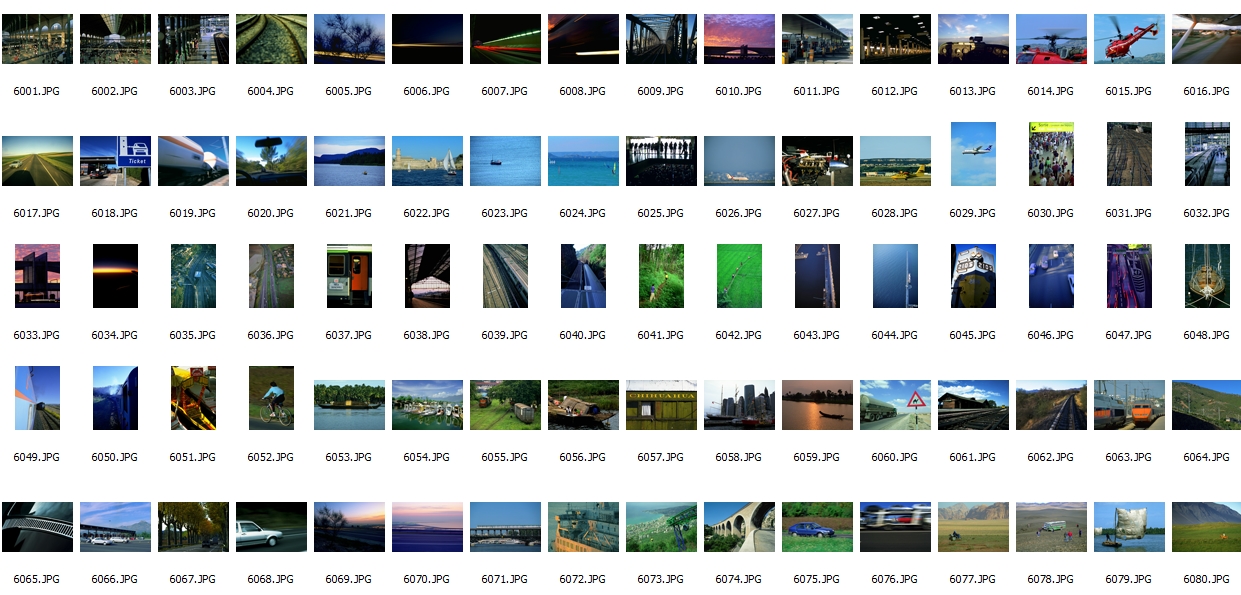Select the sunset boat photo 6059.JPG
This screenshot has width=1241, height=595.
tap(817, 405)
